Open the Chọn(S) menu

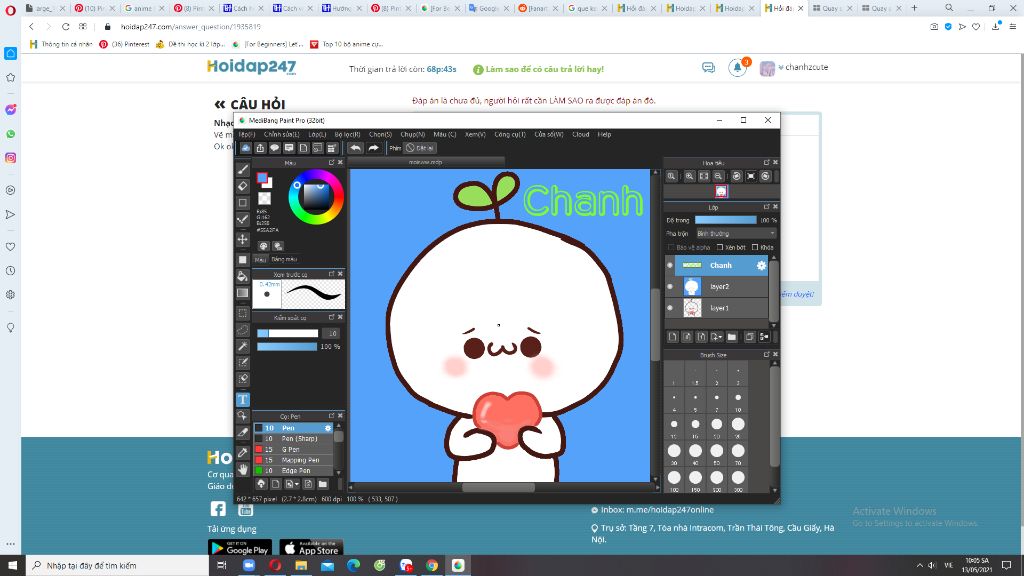pos(380,135)
